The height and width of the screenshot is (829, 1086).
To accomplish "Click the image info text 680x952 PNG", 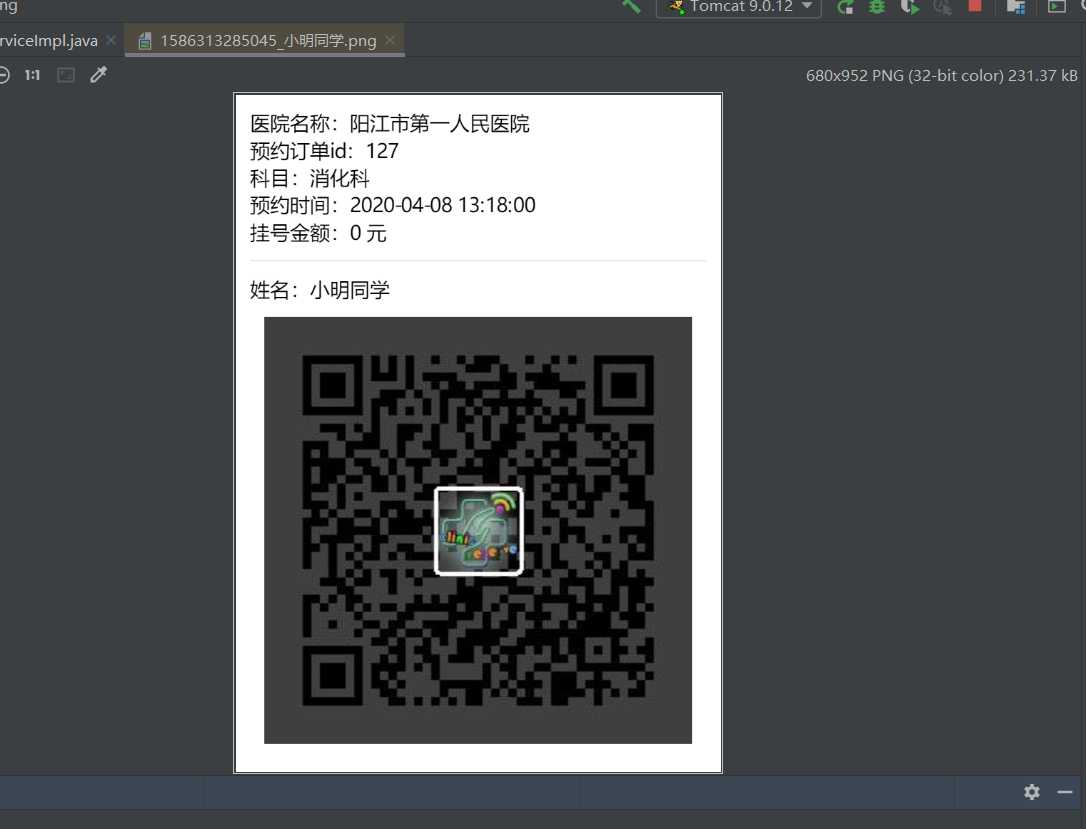I will click(x=941, y=75).
